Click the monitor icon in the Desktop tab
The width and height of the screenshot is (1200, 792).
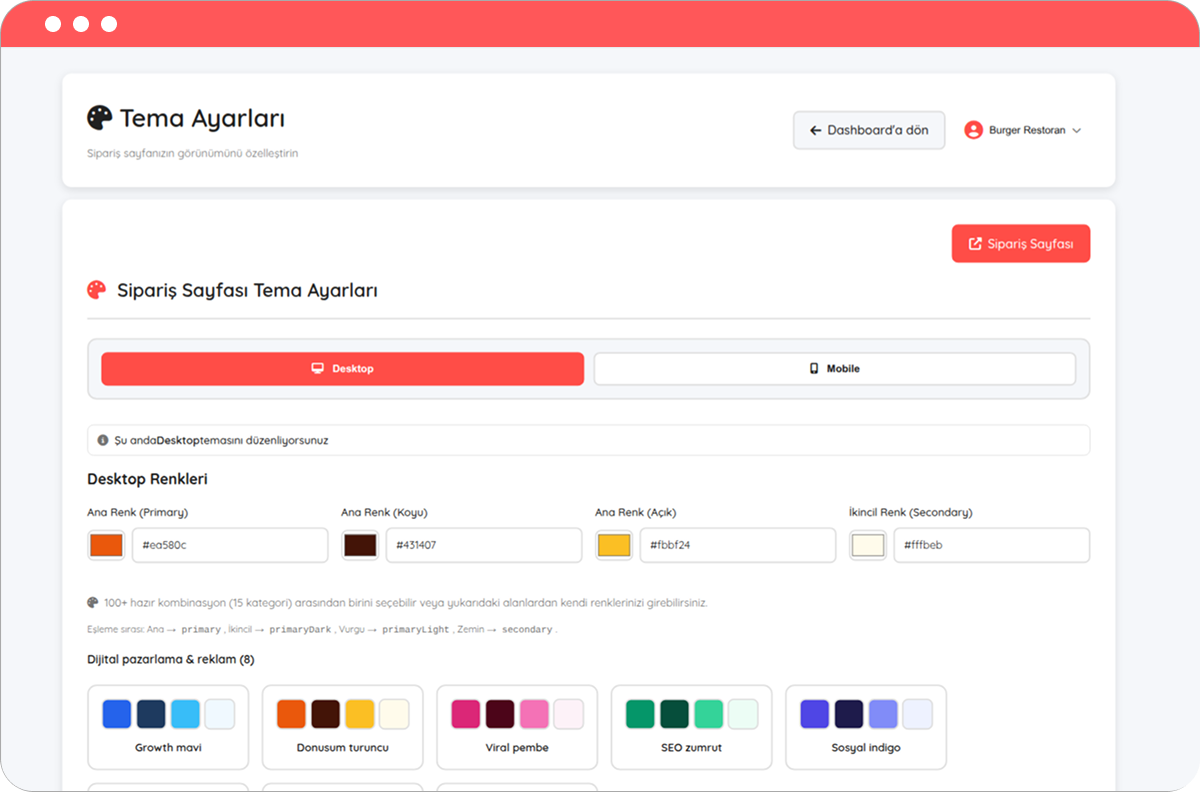318,369
